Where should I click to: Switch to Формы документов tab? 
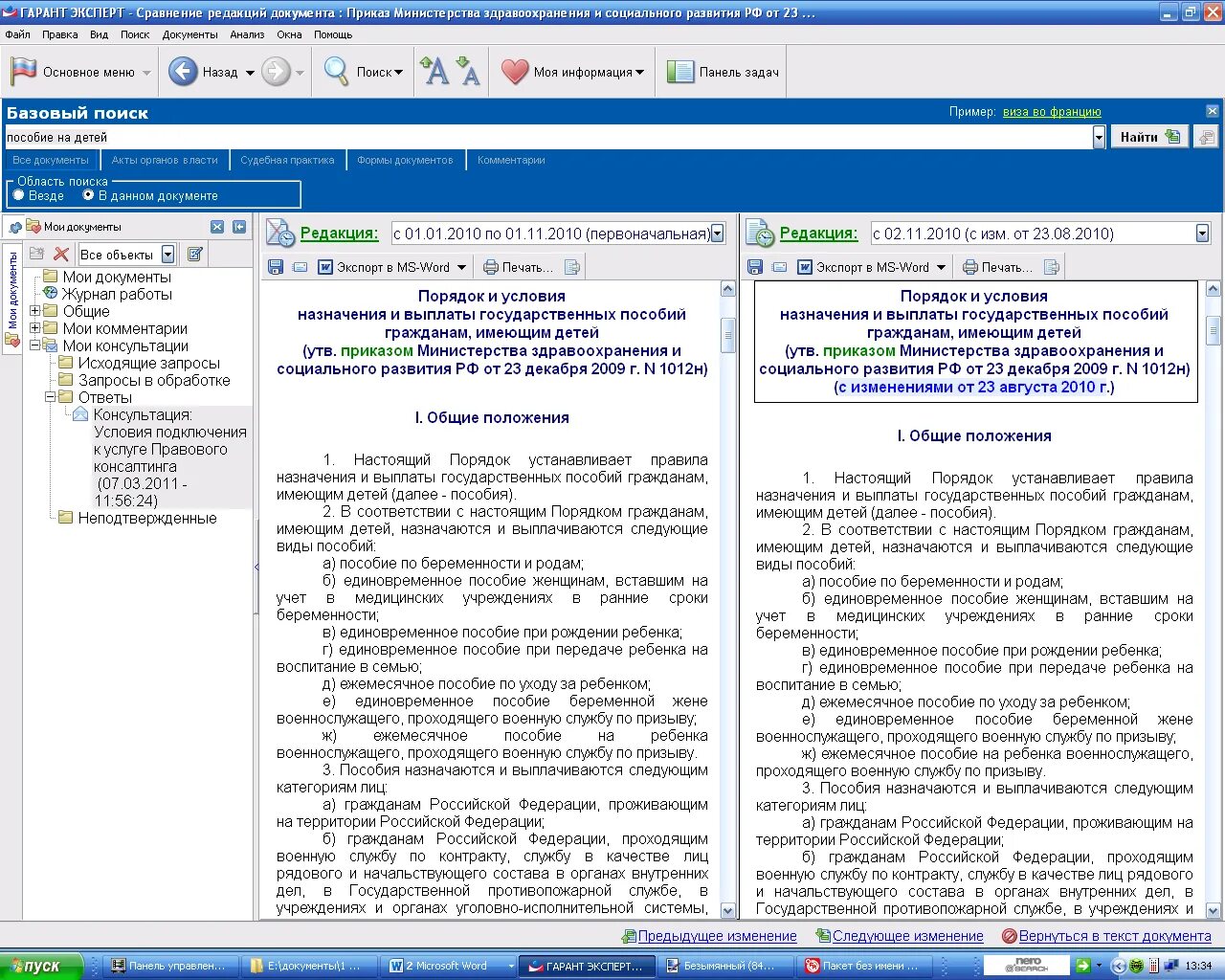coord(405,160)
